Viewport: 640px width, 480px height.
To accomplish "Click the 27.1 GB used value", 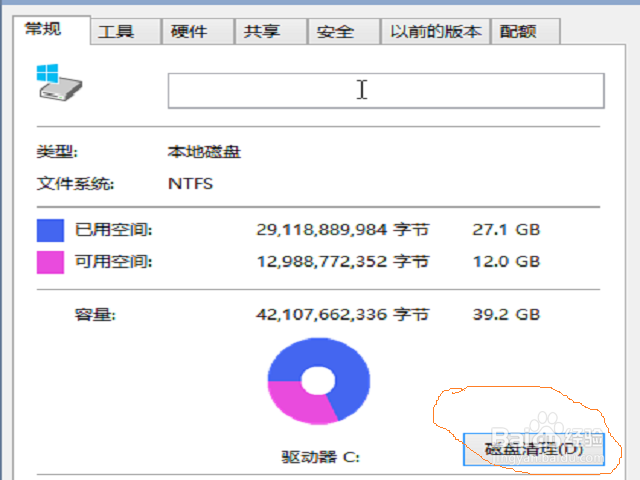I will (x=506, y=230).
